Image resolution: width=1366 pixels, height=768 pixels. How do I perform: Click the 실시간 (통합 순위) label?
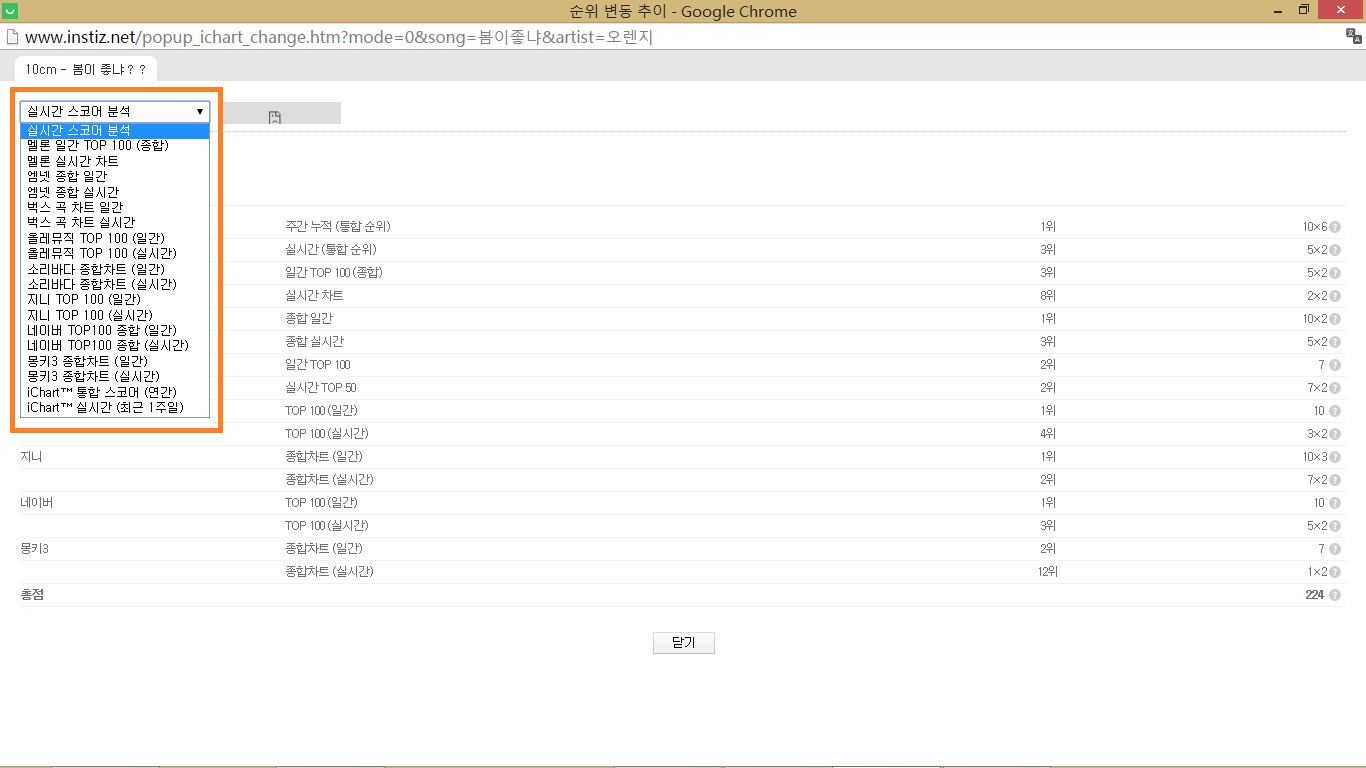click(x=331, y=250)
